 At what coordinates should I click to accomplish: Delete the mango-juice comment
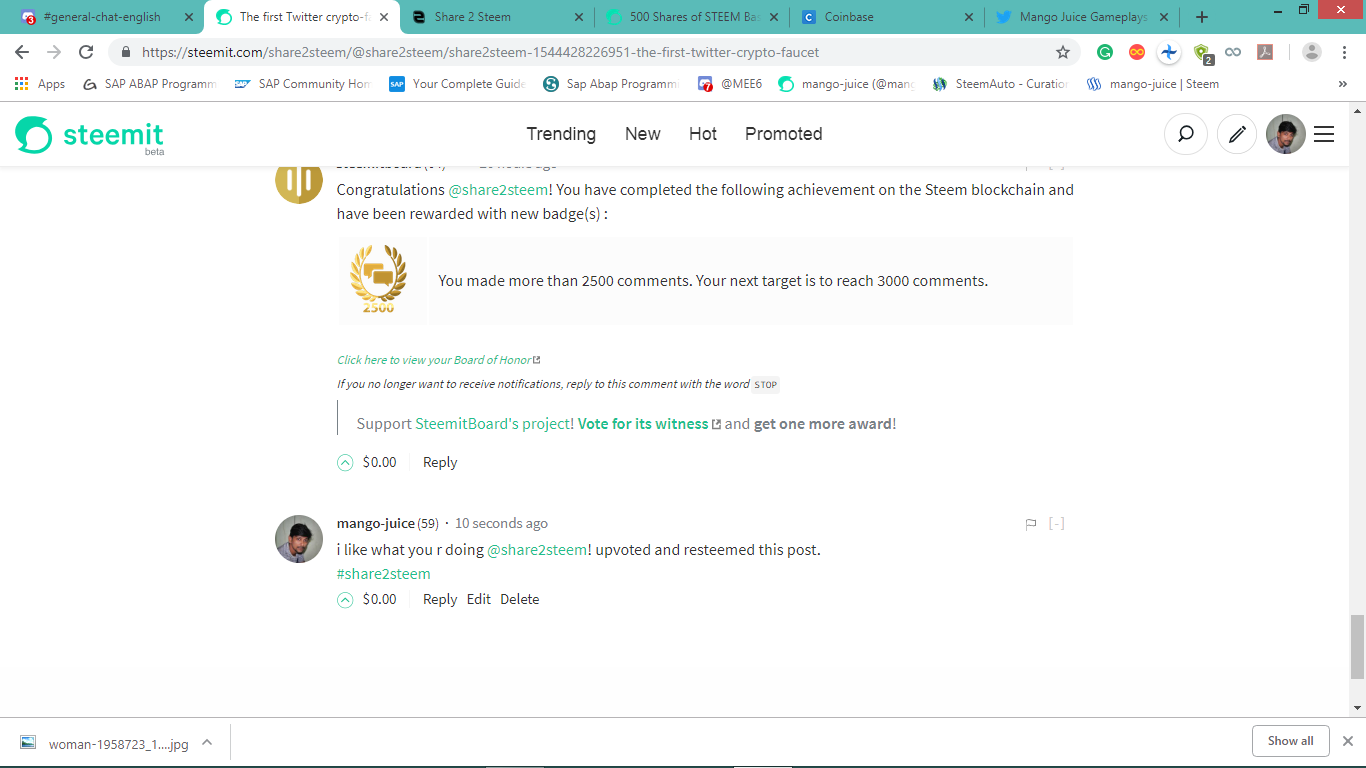pos(520,599)
